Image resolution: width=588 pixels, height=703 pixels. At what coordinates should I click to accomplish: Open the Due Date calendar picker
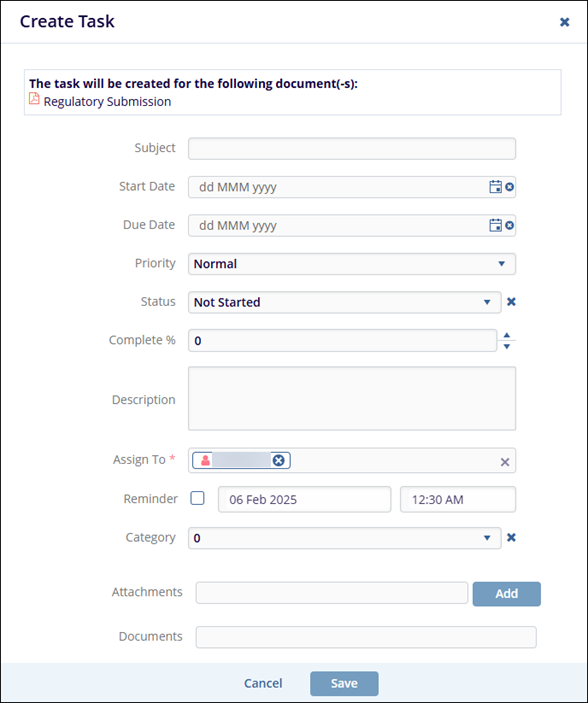(495, 225)
